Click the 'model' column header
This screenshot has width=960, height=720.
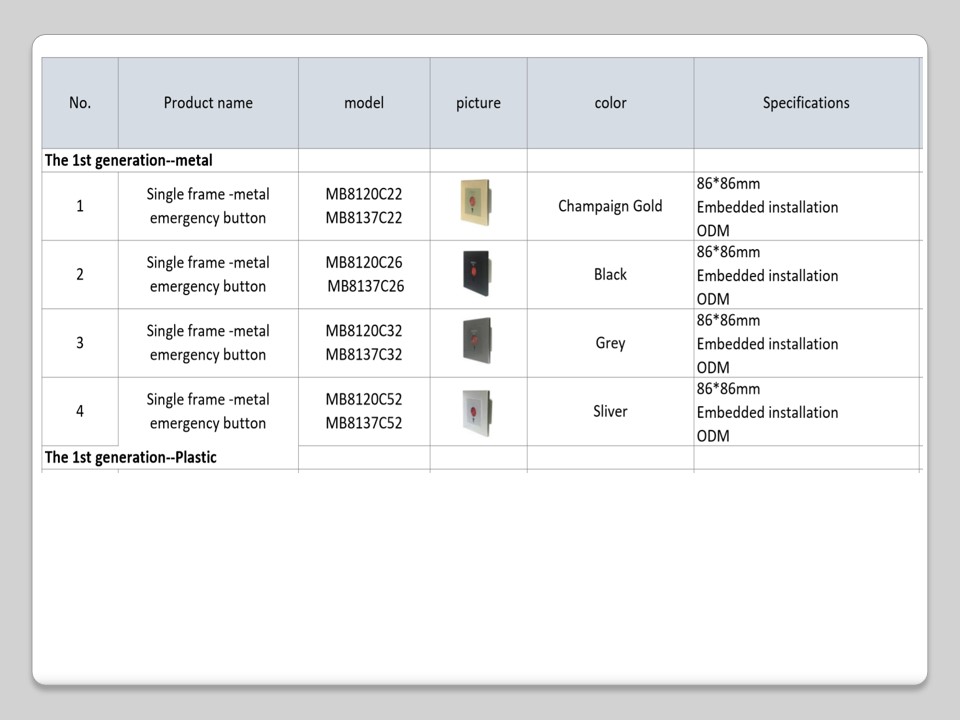tap(364, 103)
